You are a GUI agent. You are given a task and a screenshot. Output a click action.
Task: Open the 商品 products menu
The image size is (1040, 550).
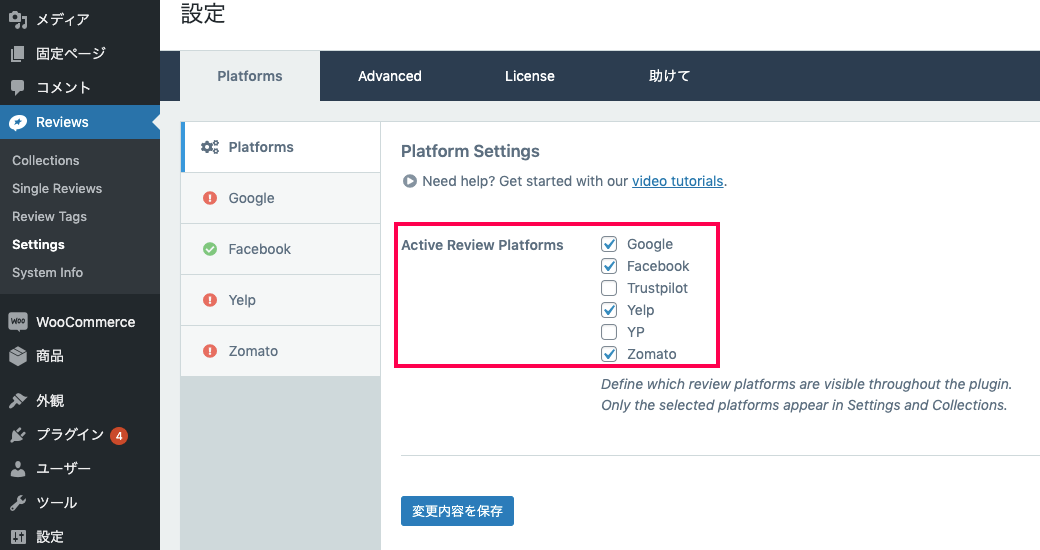click(x=80, y=356)
